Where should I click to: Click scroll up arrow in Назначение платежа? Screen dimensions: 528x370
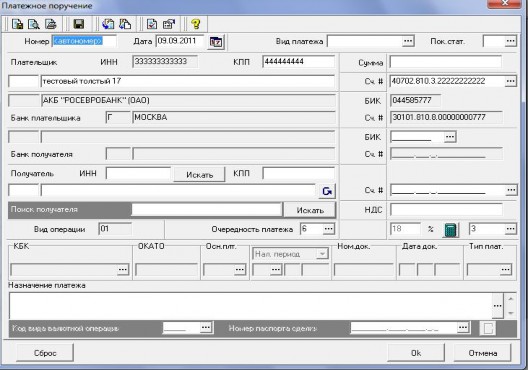click(x=510, y=299)
